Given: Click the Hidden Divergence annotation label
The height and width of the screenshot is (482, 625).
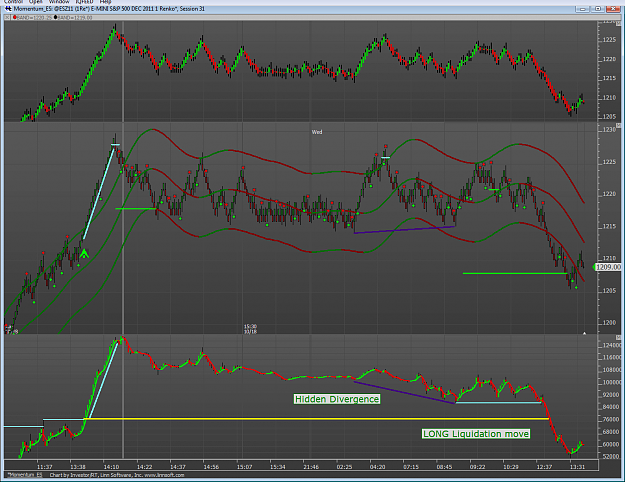Looking at the screenshot, I should click(337, 399).
